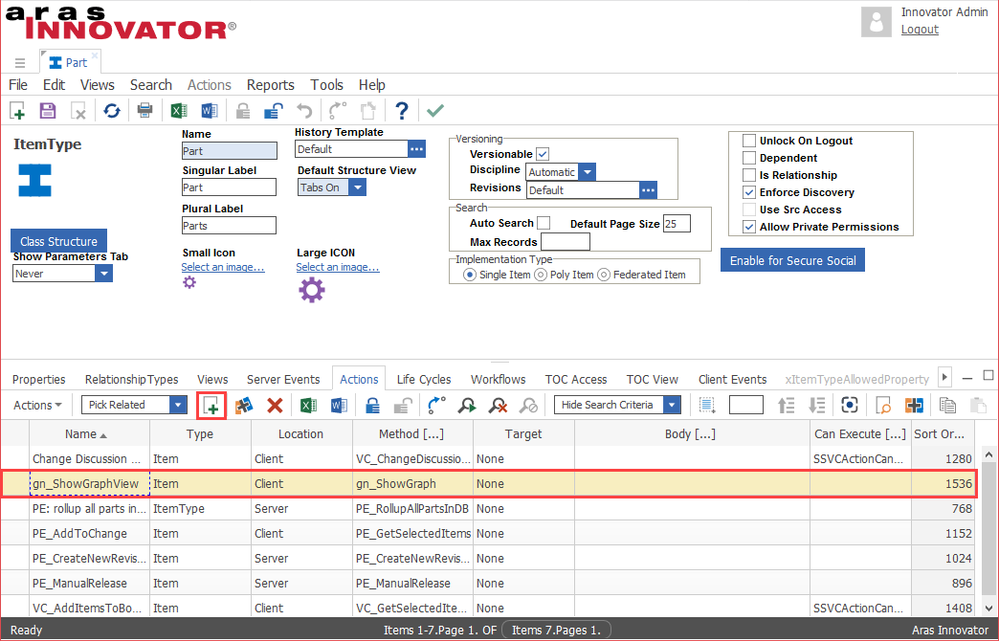
Task: Enable the Unlock On Logout checkbox
Action: [x=749, y=141]
